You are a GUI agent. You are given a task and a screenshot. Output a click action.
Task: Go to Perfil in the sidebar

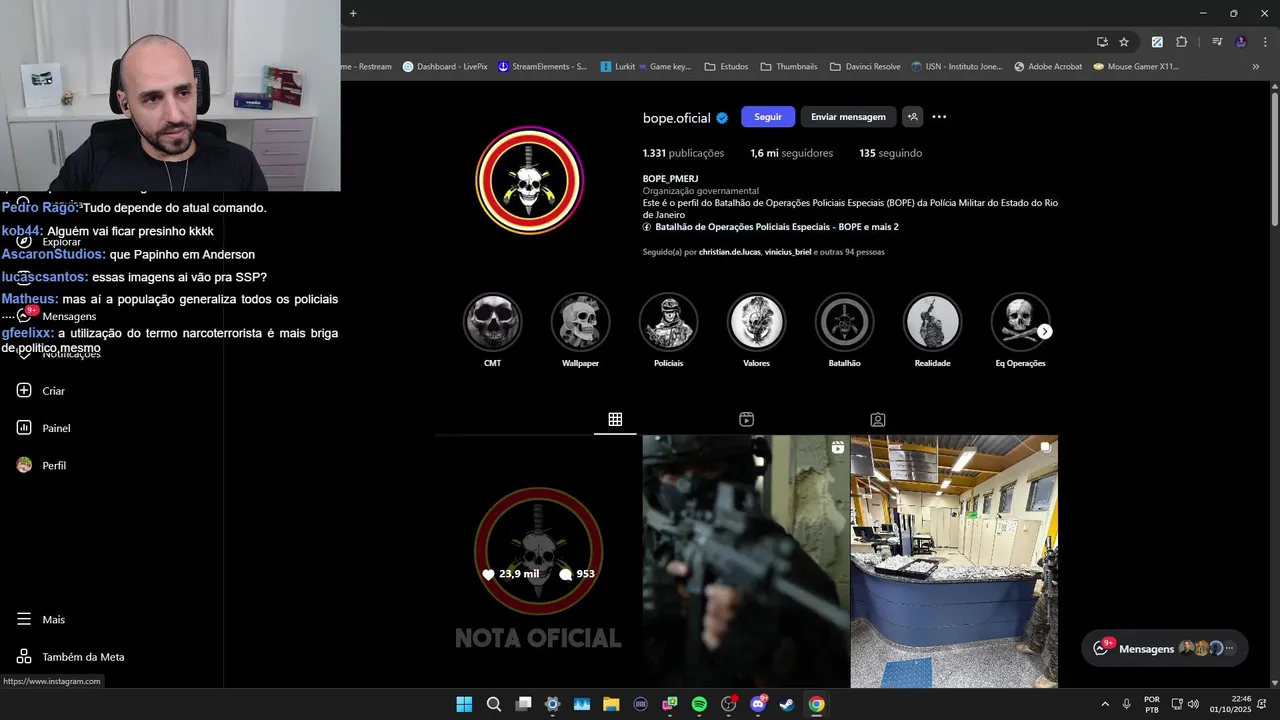[54, 465]
